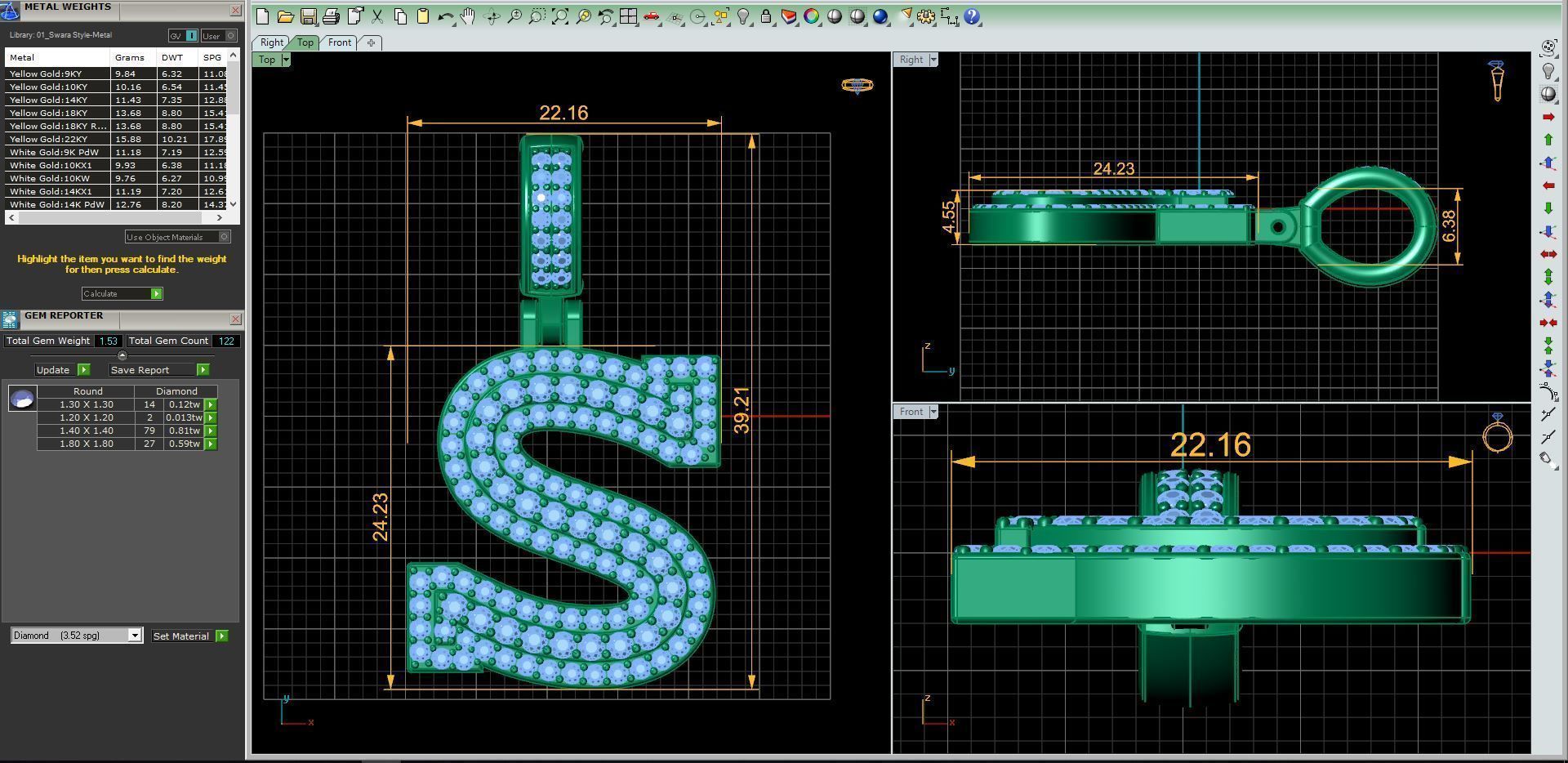Open a file using the folder icon
Viewport: 1568px width, 763px height.
pyautogui.click(x=285, y=16)
